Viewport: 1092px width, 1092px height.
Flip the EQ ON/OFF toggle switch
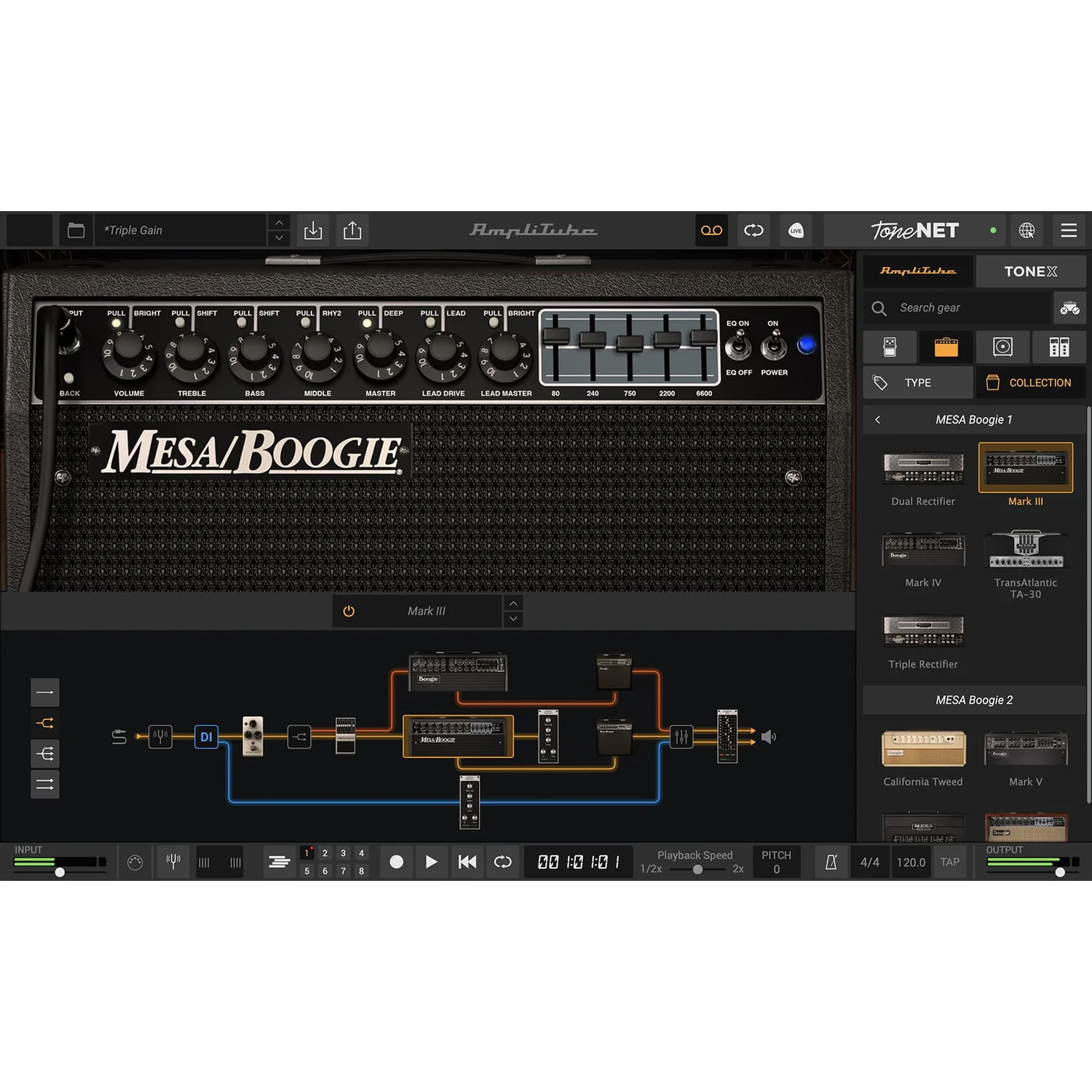click(x=738, y=344)
